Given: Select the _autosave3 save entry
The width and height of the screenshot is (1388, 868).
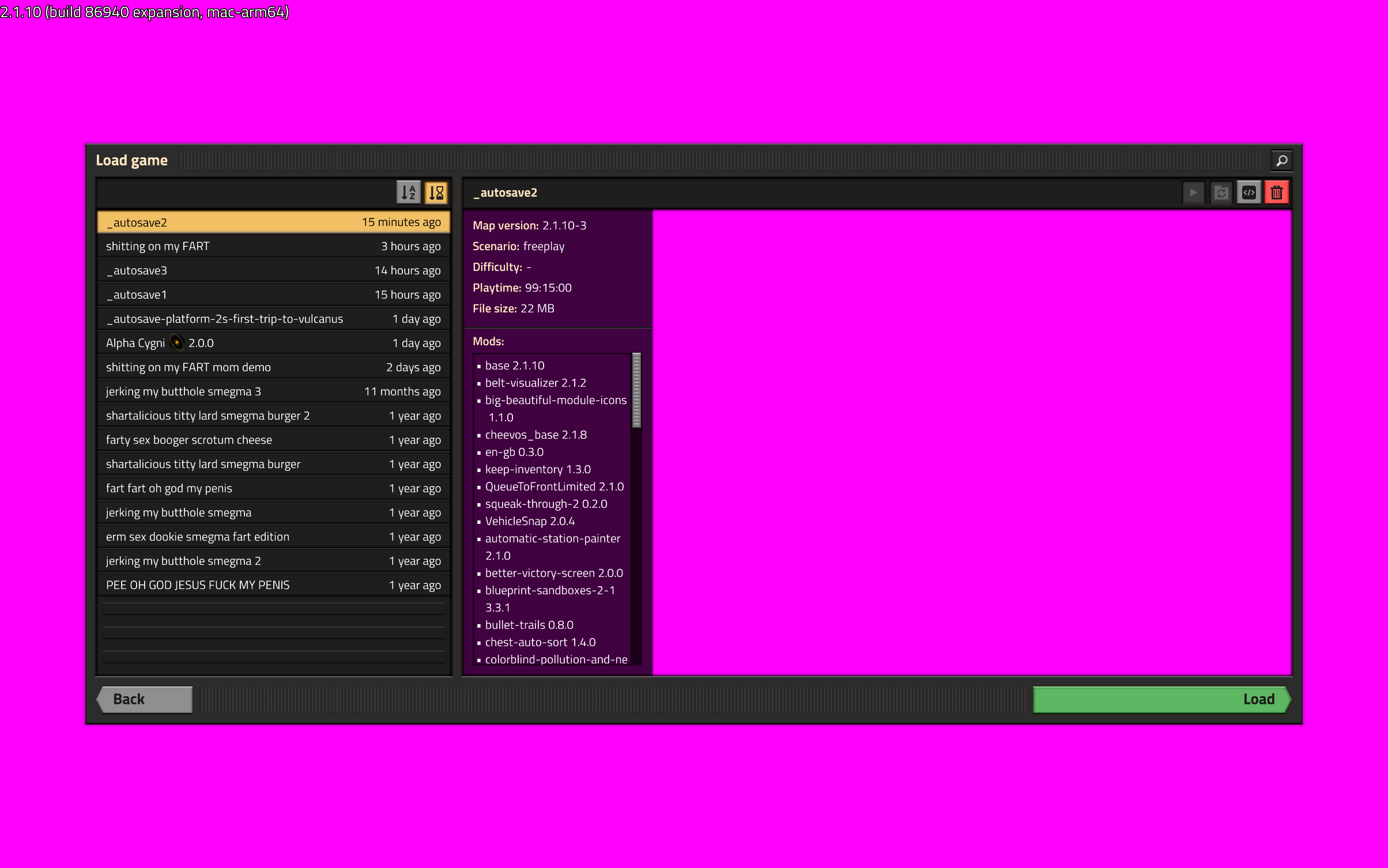Looking at the screenshot, I should point(274,270).
